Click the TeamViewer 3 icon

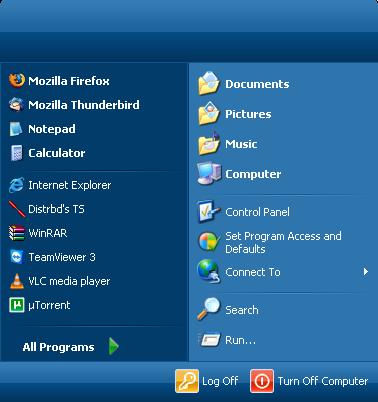point(17,257)
